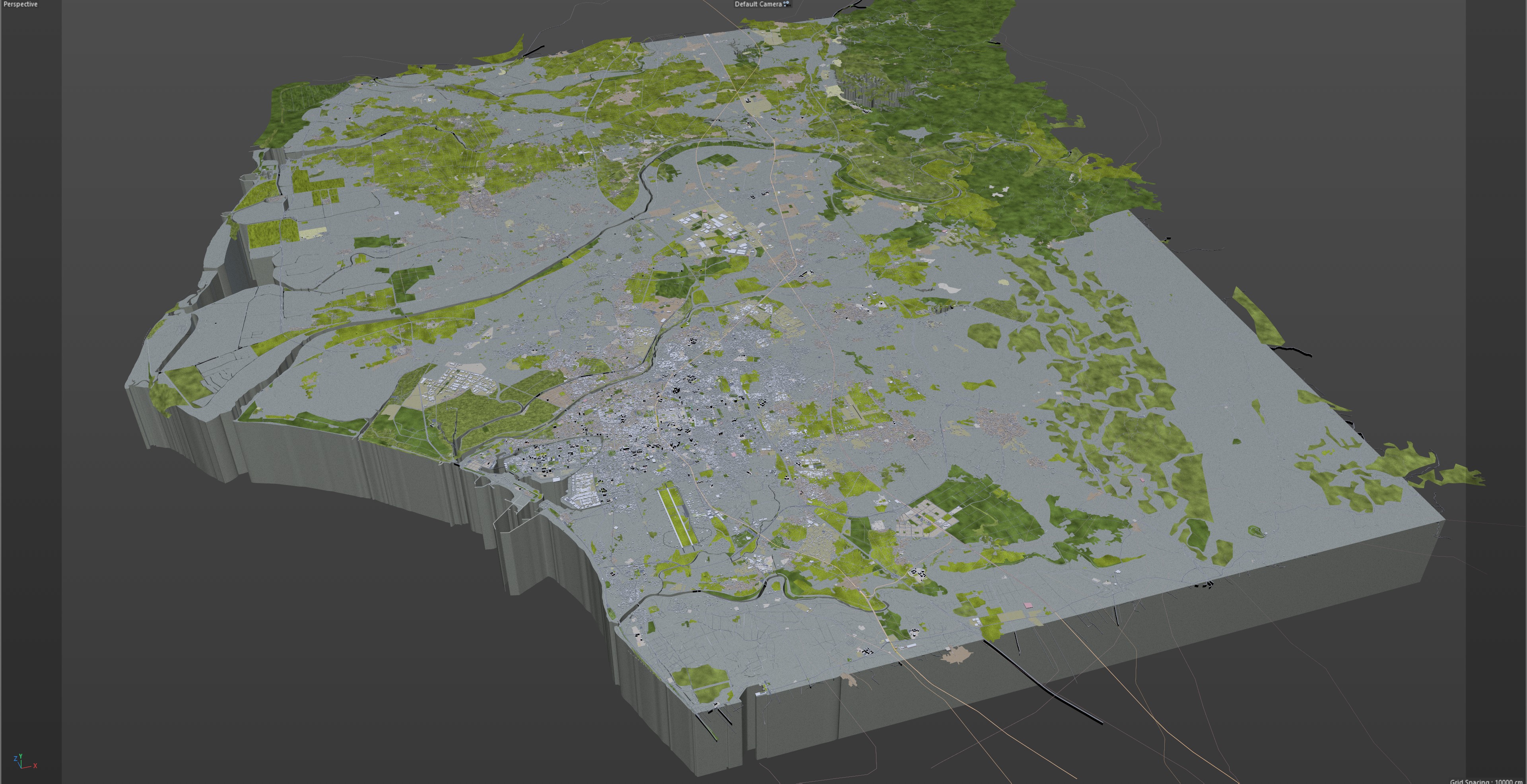Image resolution: width=1527 pixels, height=784 pixels.
Task: Click the Perspective view label
Action: [20, 4]
